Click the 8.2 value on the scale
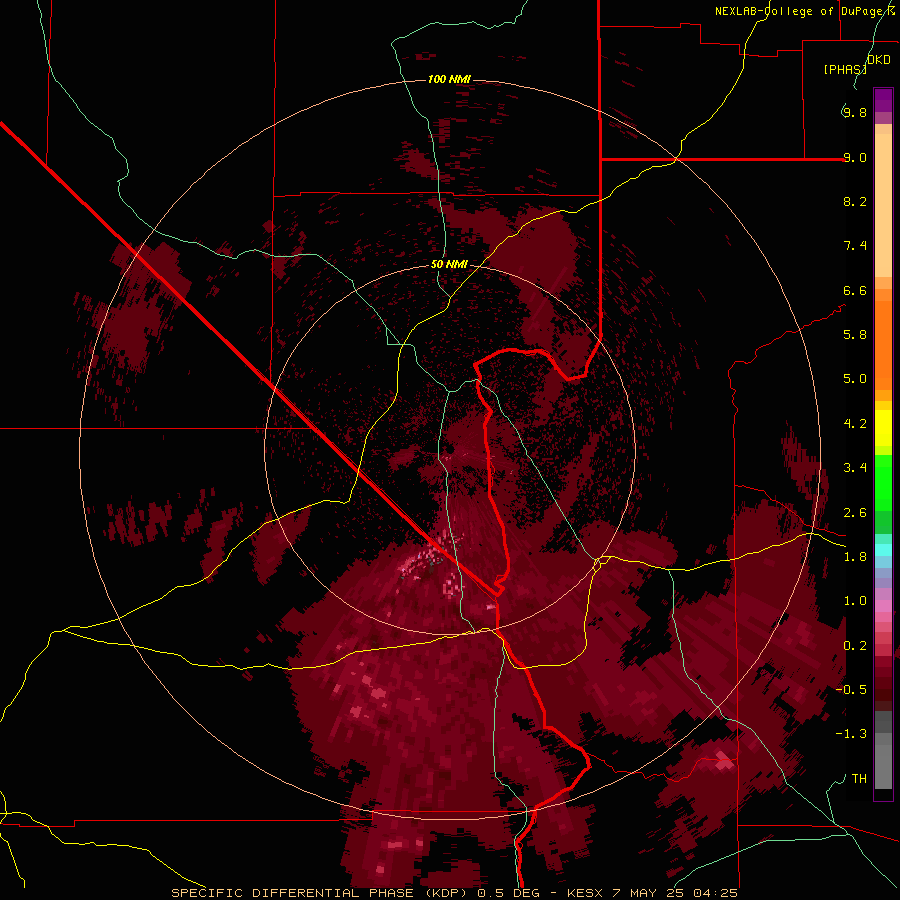The image size is (900, 900). click(x=855, y=201)
